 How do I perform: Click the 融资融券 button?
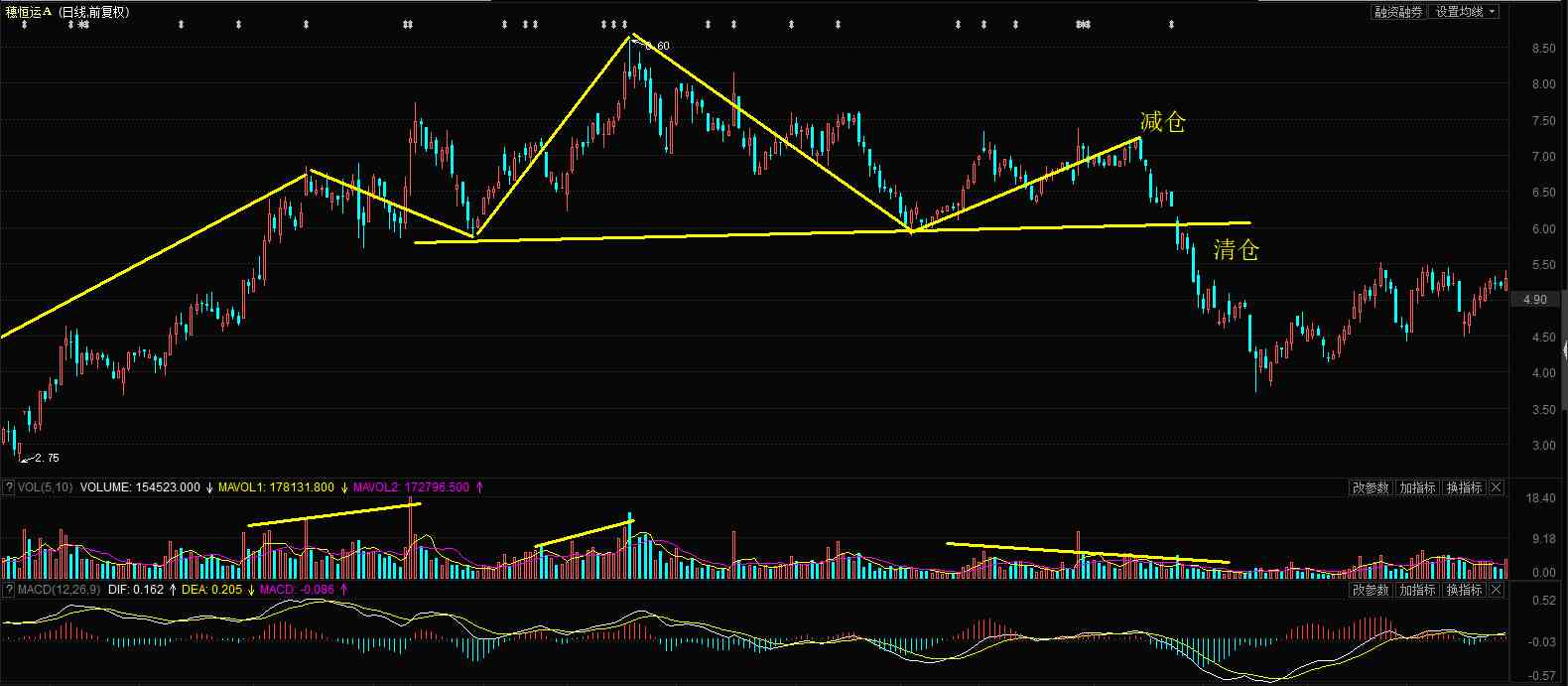(1398, 12)
